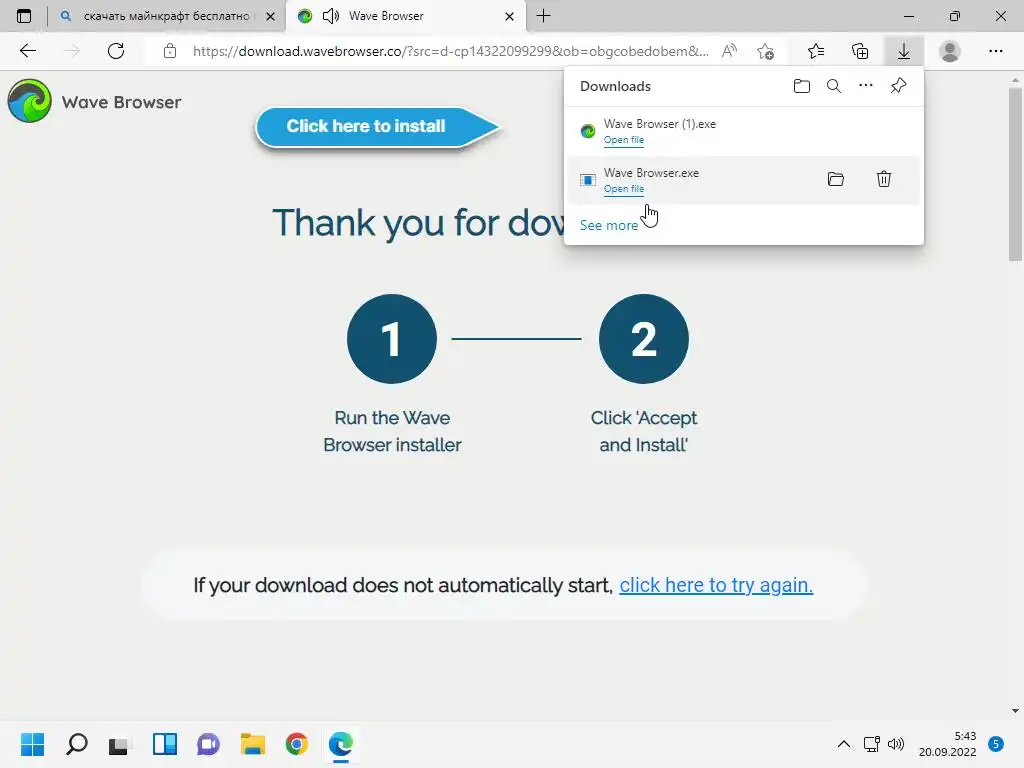Open the tab actions menu icon
This screenshot has width=1024, height=768.
click(24, 16)
